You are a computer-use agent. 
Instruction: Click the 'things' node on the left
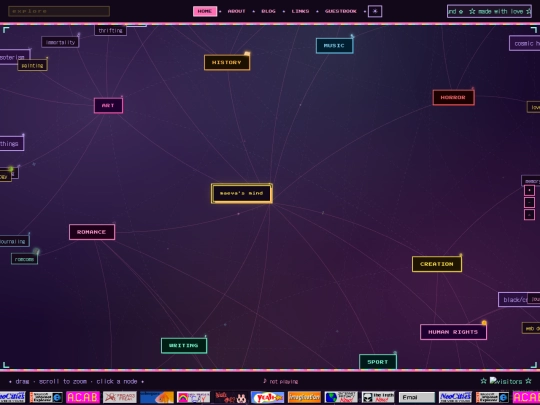coord(11,144)
